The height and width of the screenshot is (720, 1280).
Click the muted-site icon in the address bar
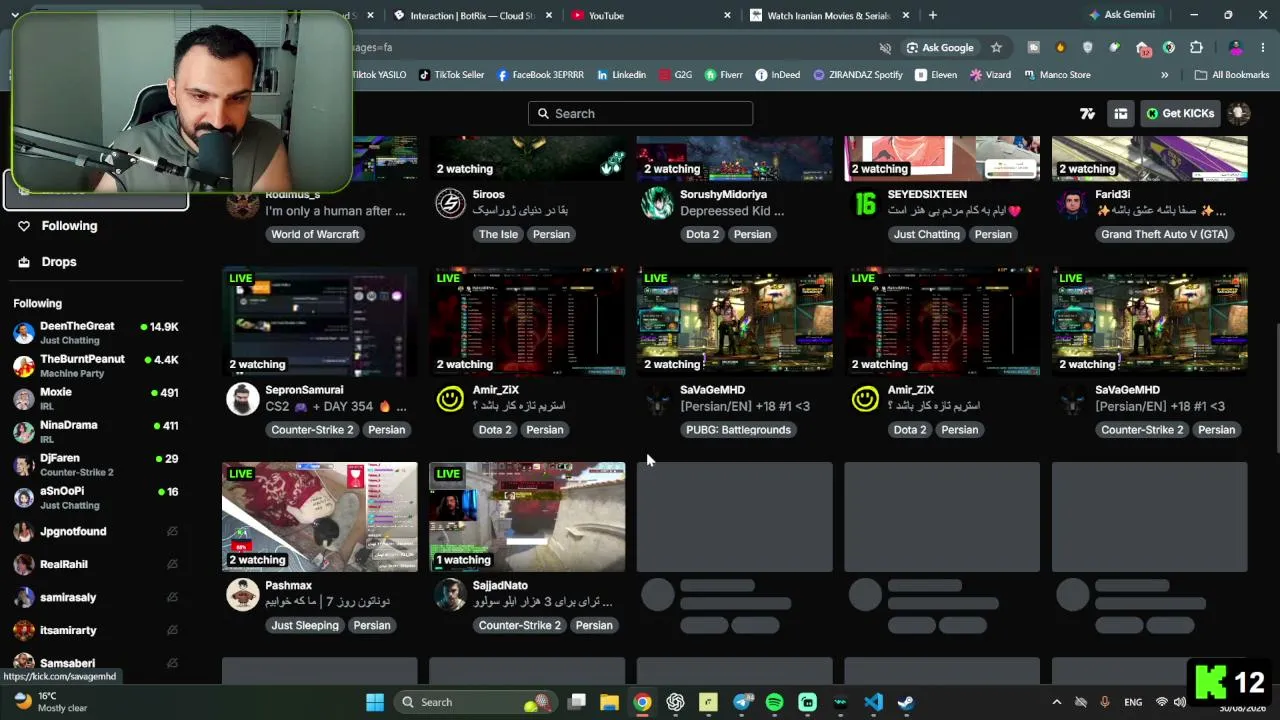[885, 47]
